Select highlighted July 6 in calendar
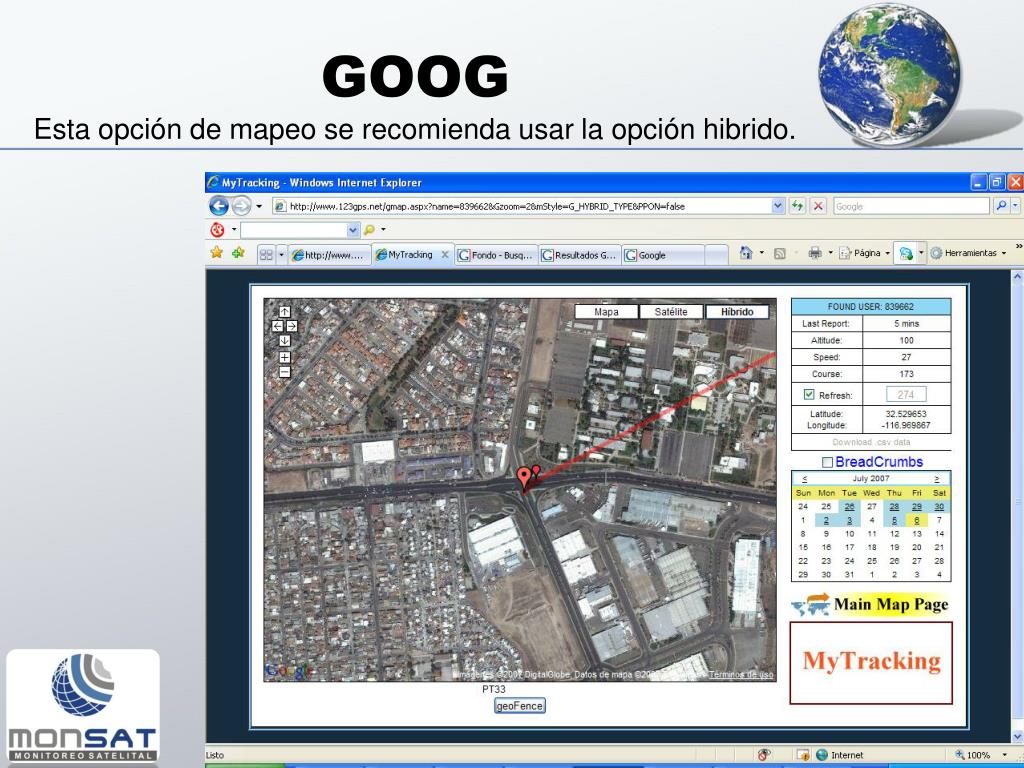Viewport: 1024px width, 768px height. point(917,520)
